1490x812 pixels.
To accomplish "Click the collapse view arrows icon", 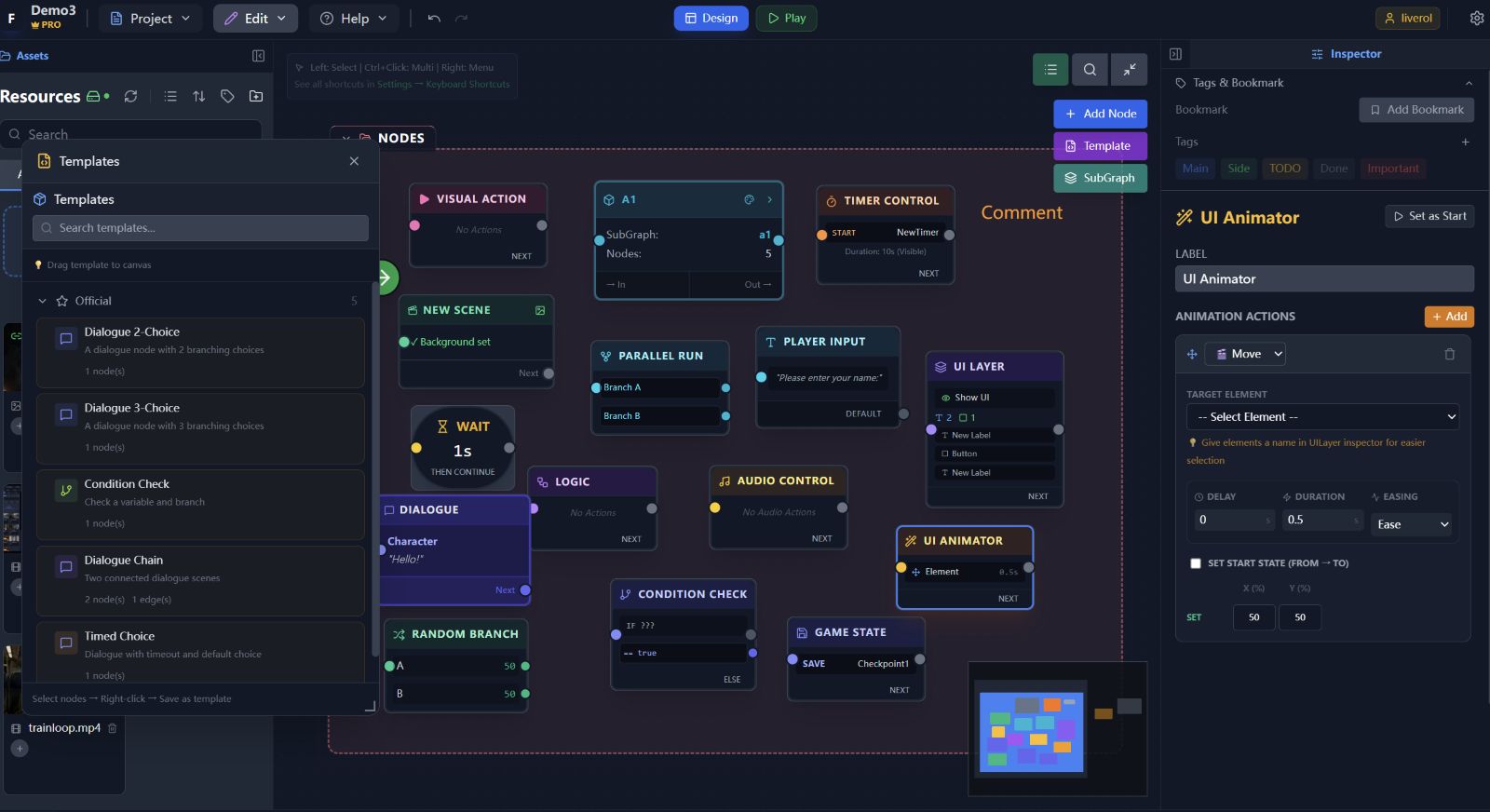I will pyautogui.click(x=1130, y=69).
